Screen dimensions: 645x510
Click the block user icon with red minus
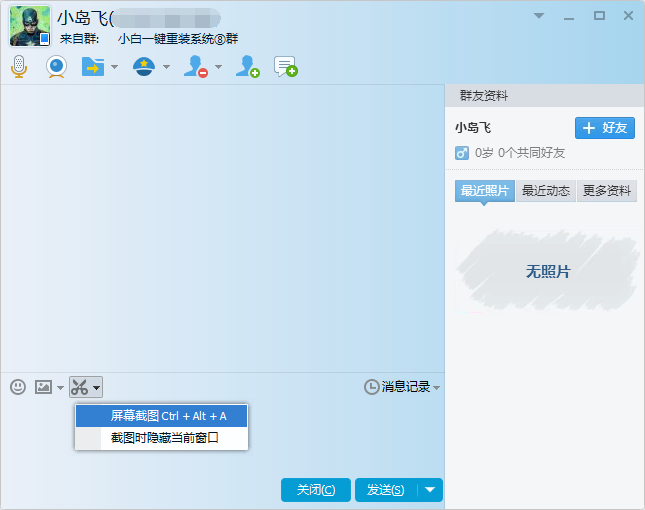pyautogui.click(x=195, y=67)
